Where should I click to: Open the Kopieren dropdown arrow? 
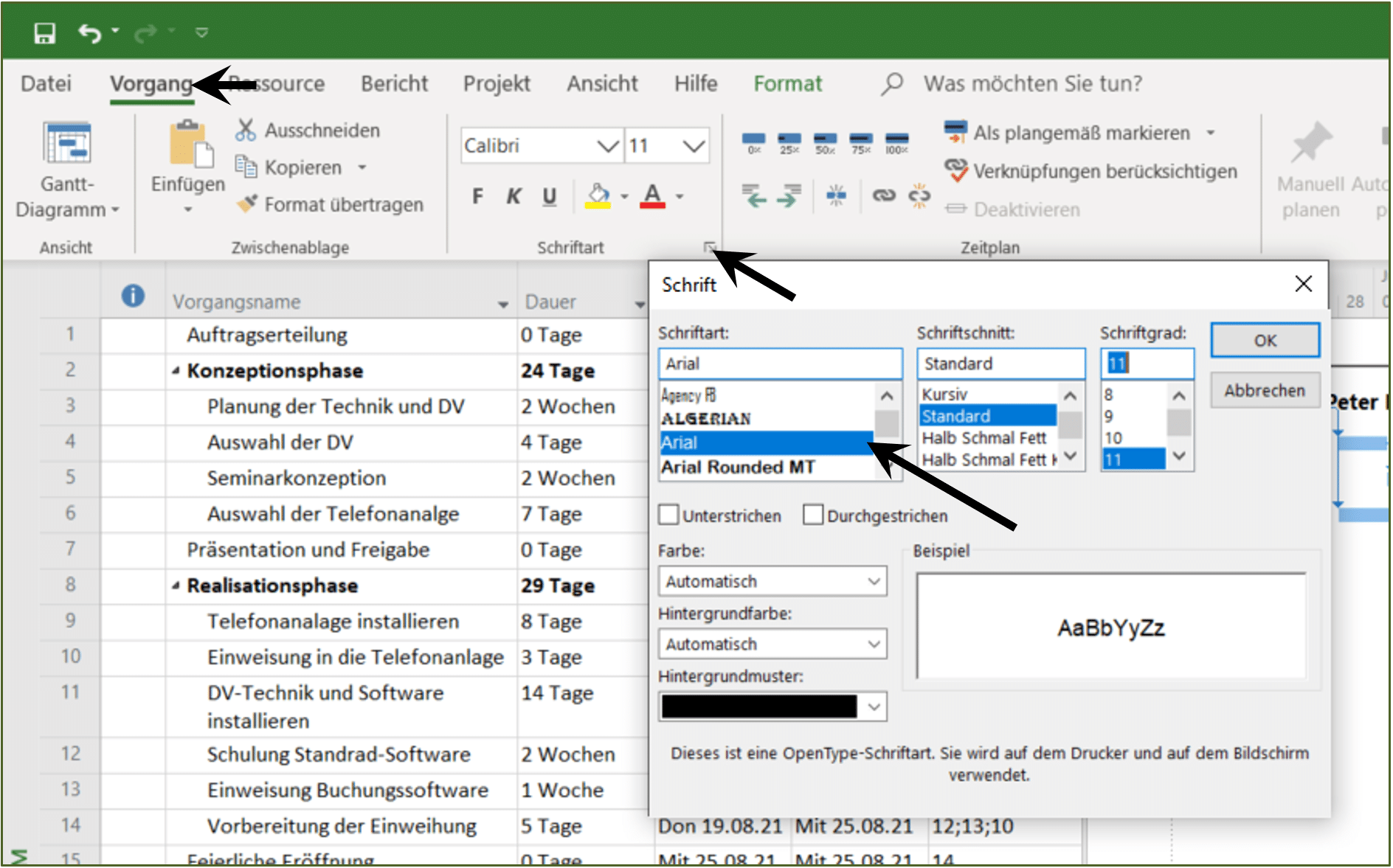pos(362,167)
